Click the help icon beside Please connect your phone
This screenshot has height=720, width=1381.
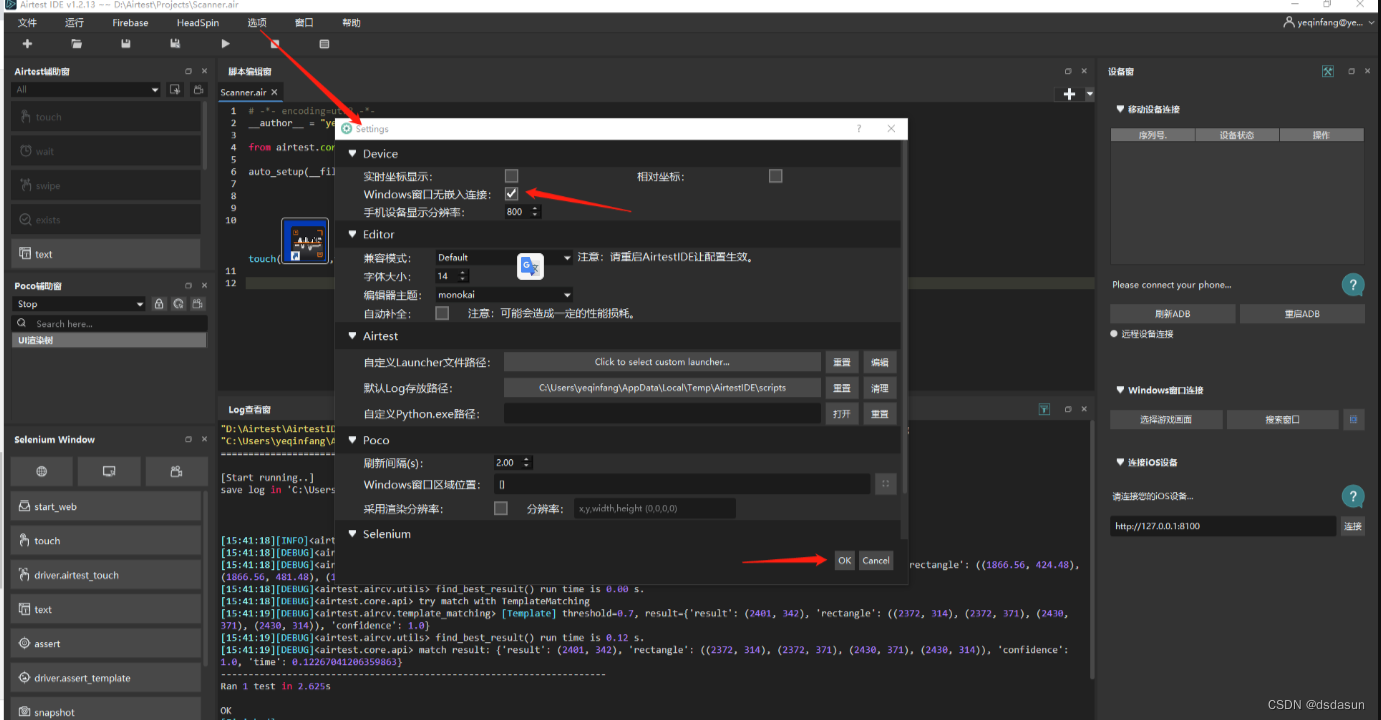[x=1352, y=285]
